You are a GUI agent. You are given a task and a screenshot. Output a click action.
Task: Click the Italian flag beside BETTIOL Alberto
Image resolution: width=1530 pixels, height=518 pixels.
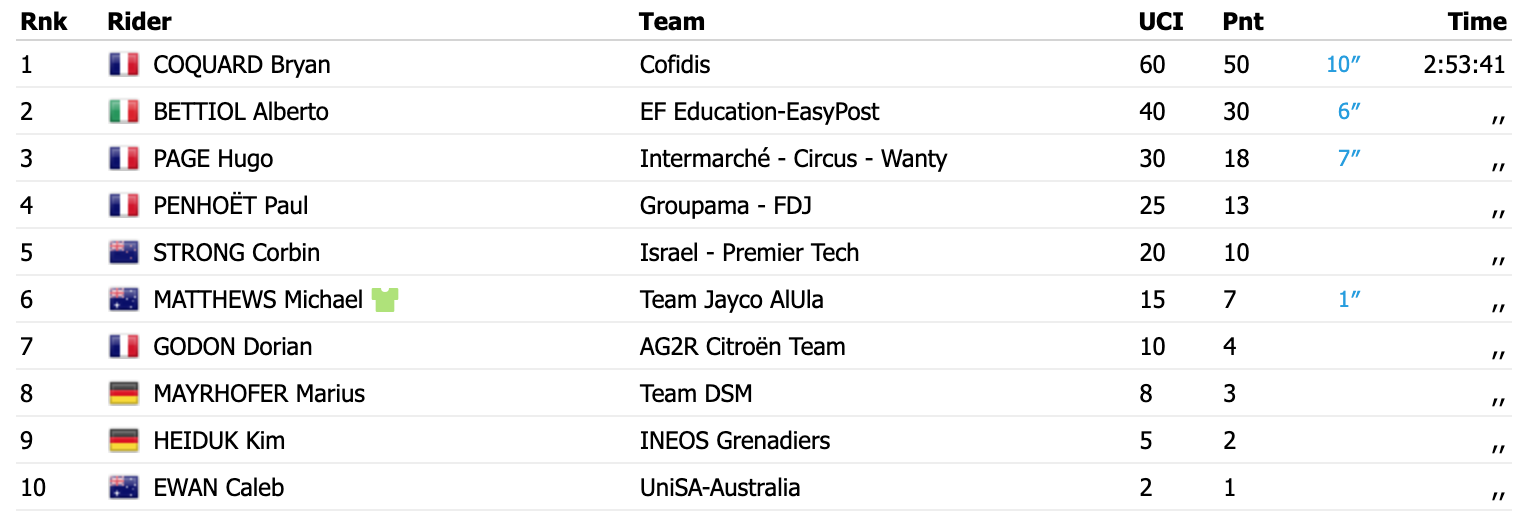[x=123, y=112]
